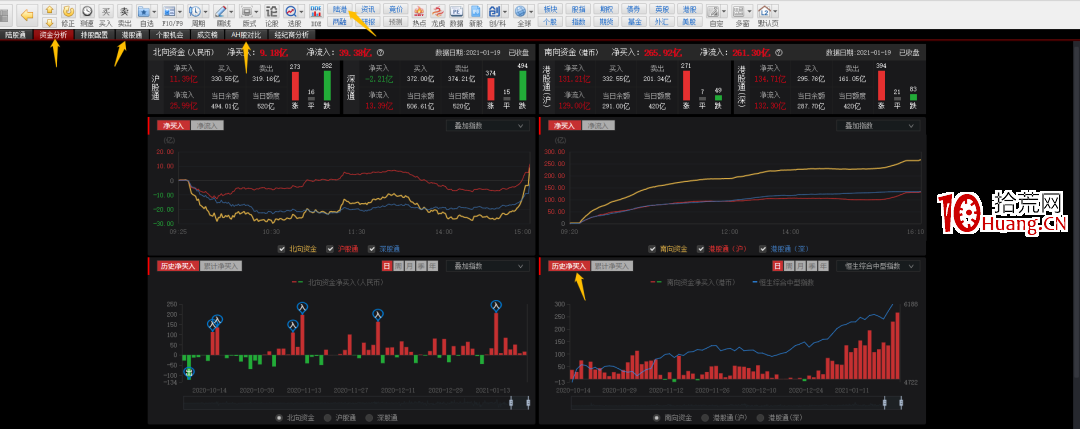1080x429 pixels.
Task: Click the 卖出 sell icon
Action: (x=124, y=14)
